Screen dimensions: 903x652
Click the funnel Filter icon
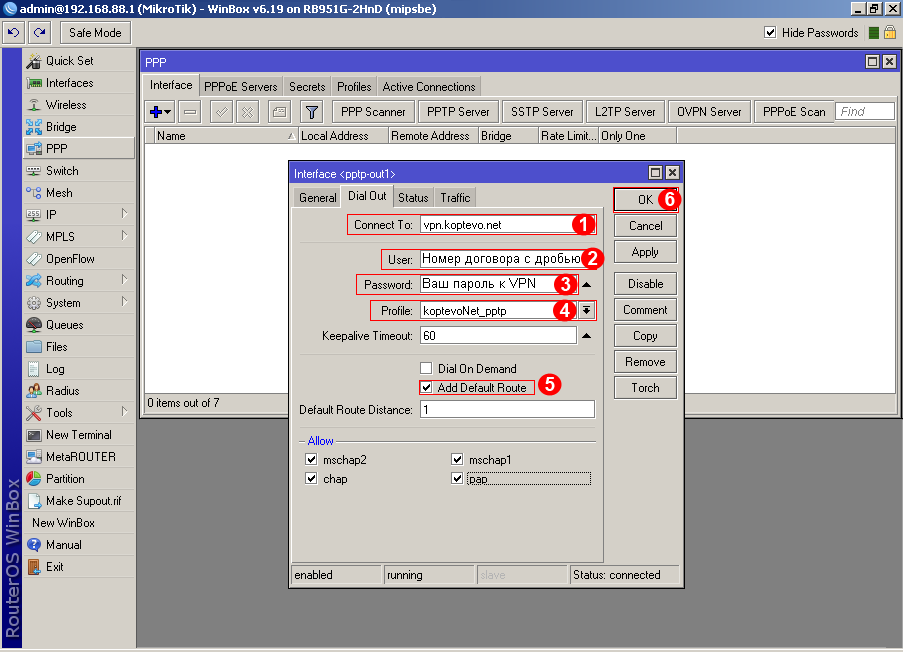tap(312, 112)
